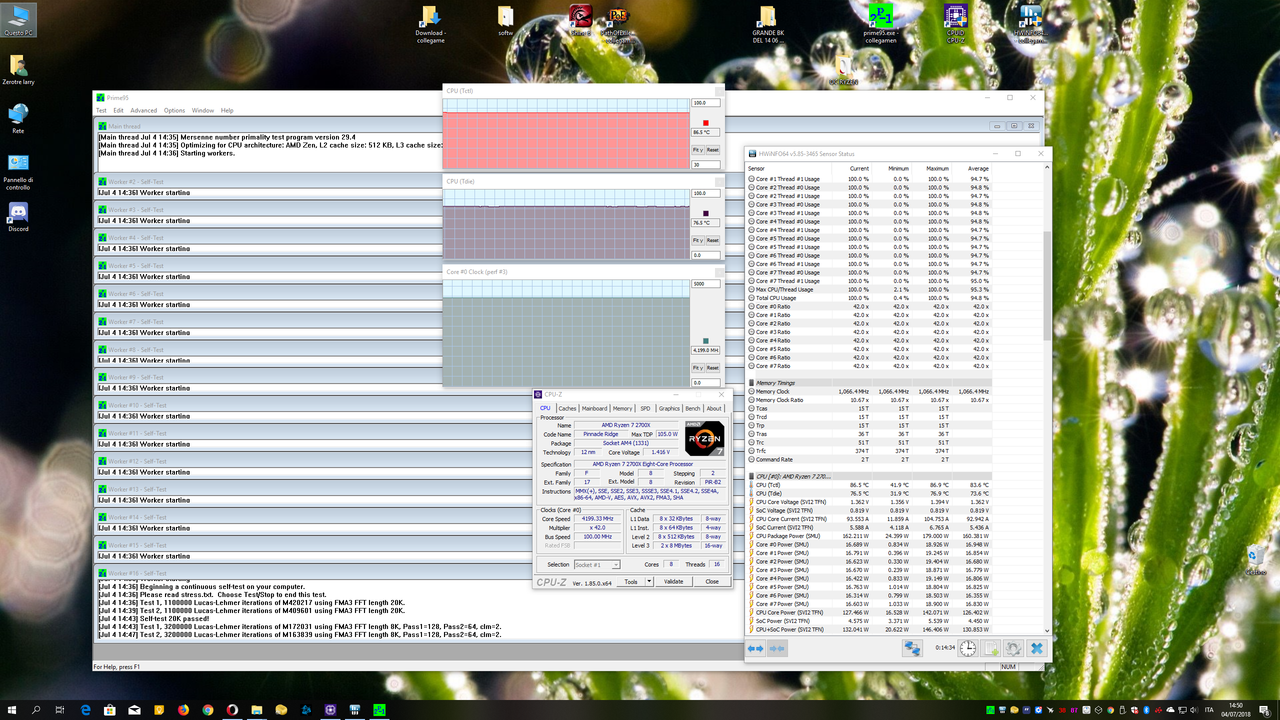Open GRANDE BK DEL 14.06 desktop folder
The height and width of the screenshot is (720, 1280).
point(767,23)
